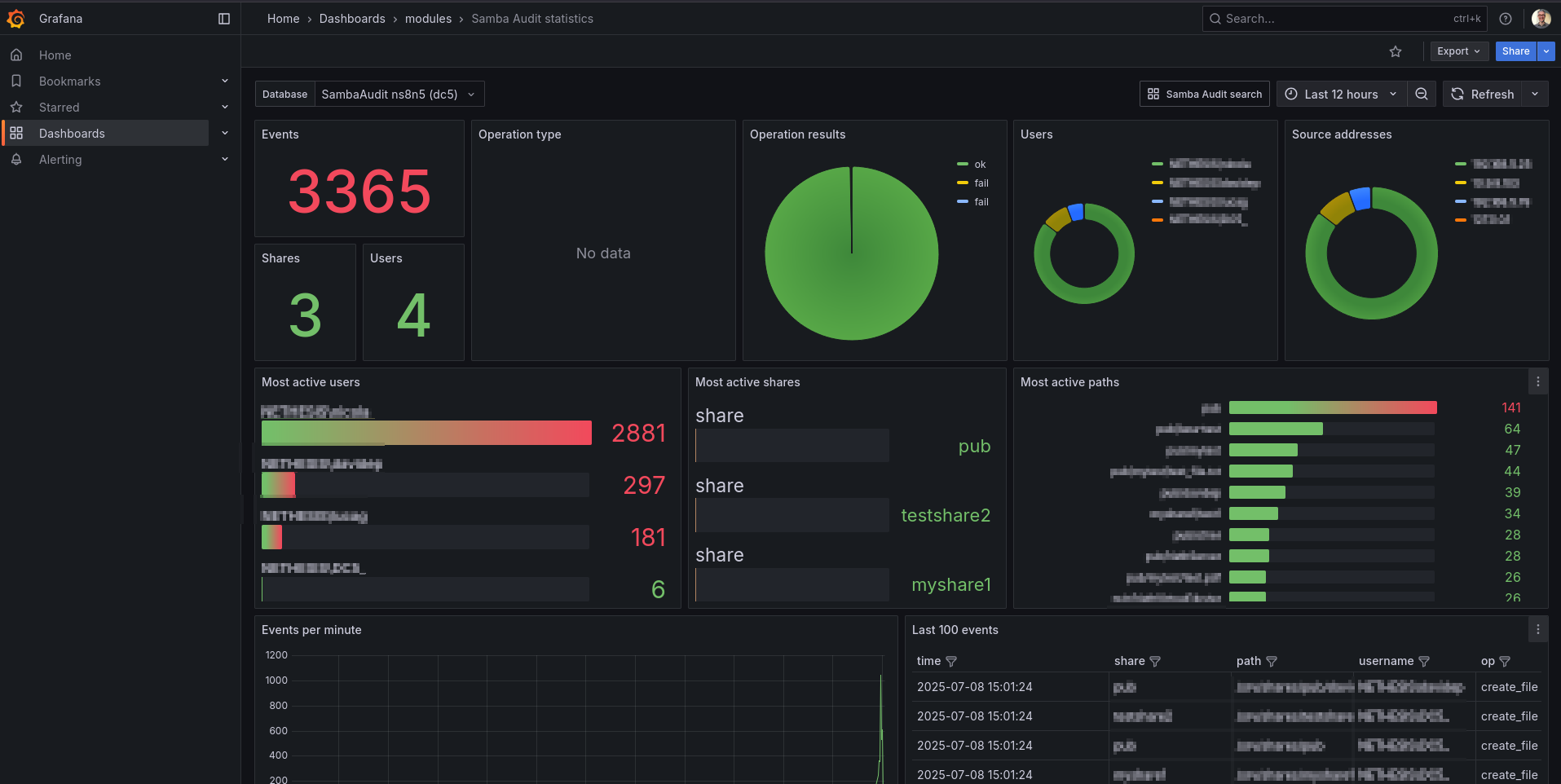Filter the username column
1561x784 pixels.
(1424, 662)
